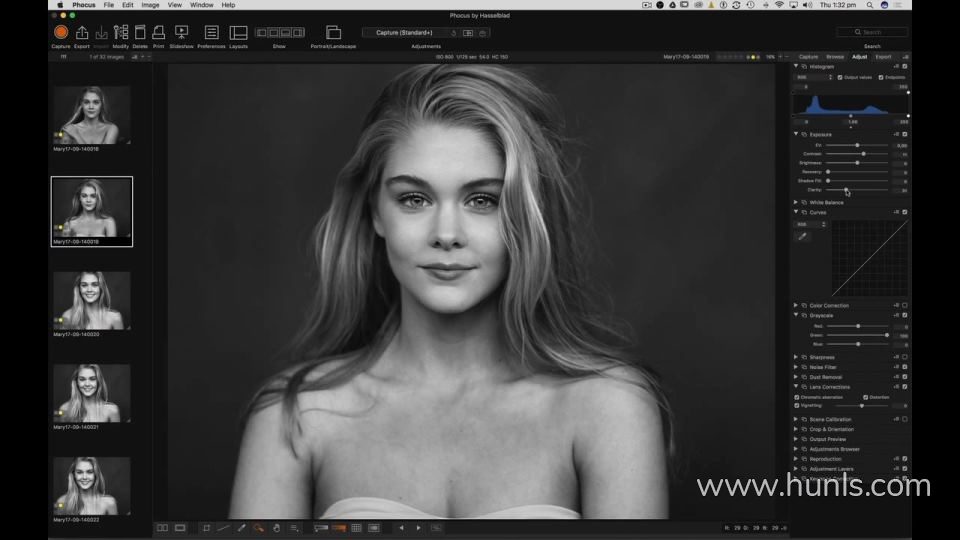Open macOS Spotlight search icon
Screen dimensions: 960x540
coord(869,5)
